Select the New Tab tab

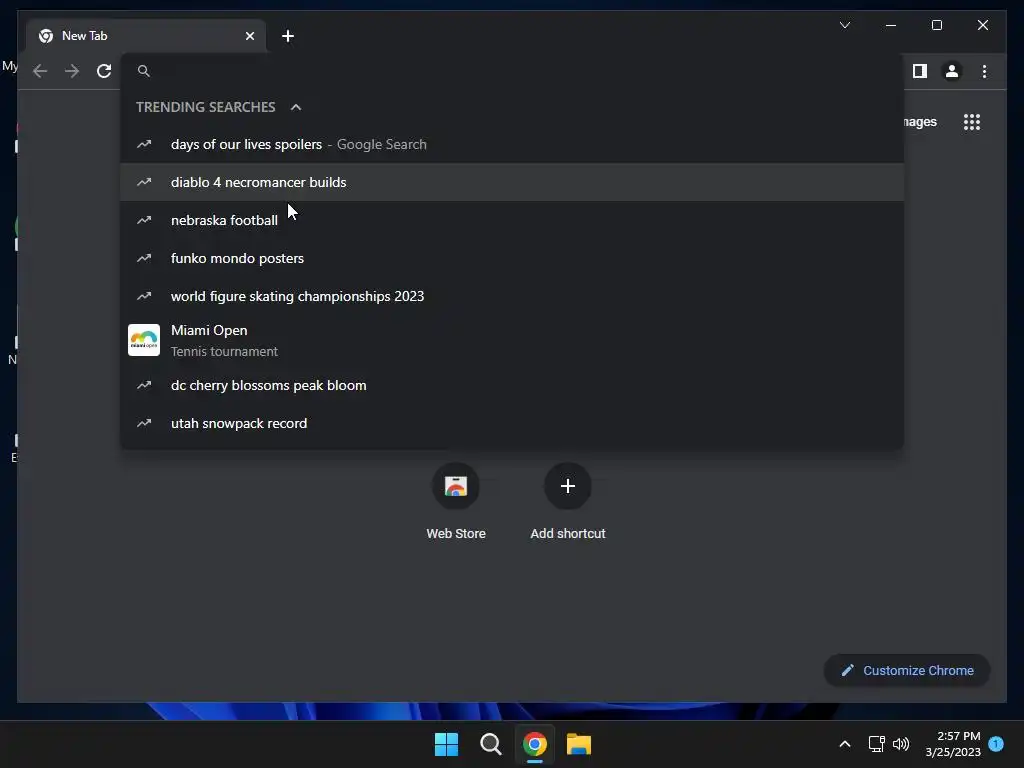coord(146,36)
